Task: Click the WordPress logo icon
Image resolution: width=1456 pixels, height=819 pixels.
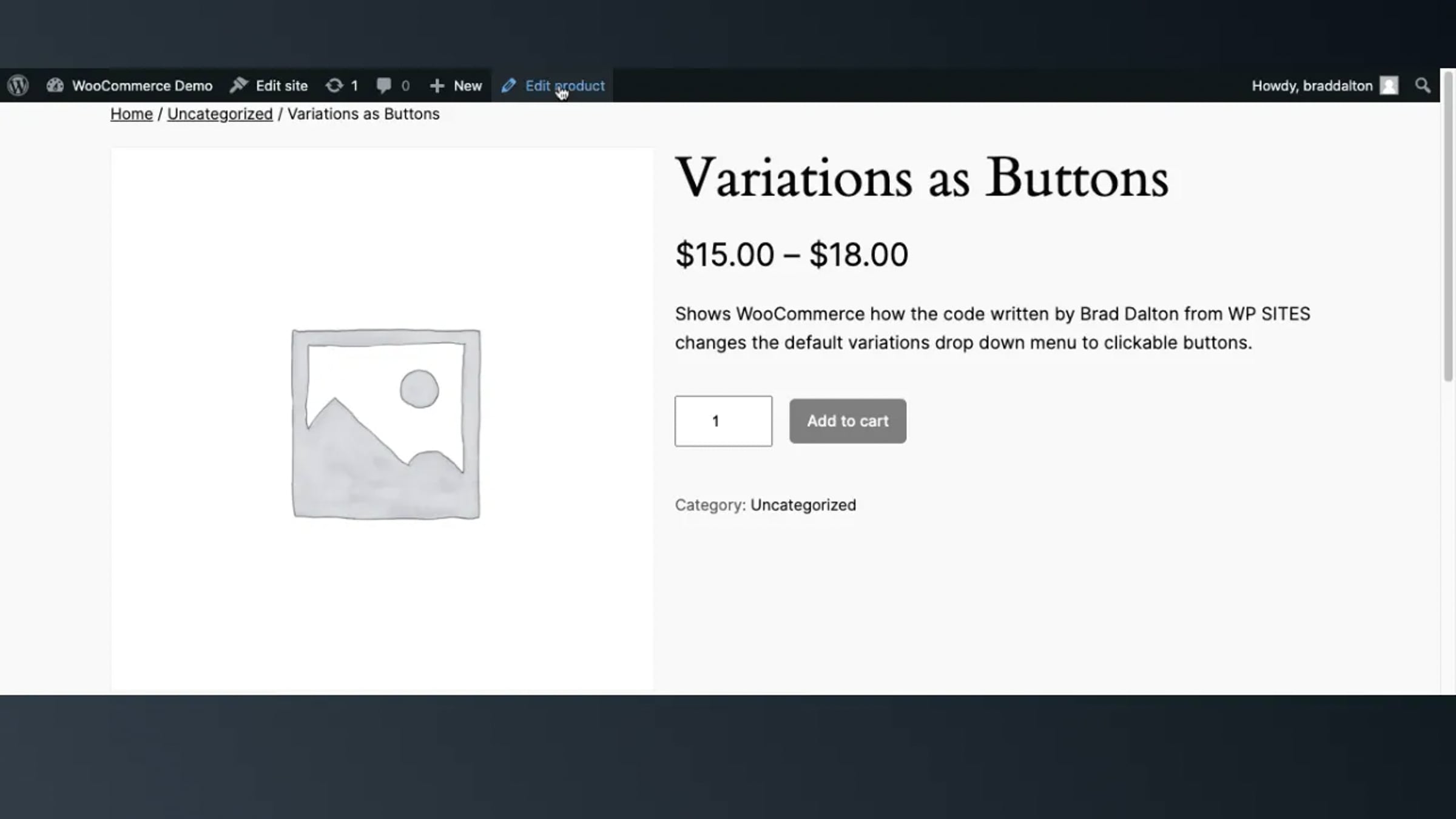Action: coord(18,86)
